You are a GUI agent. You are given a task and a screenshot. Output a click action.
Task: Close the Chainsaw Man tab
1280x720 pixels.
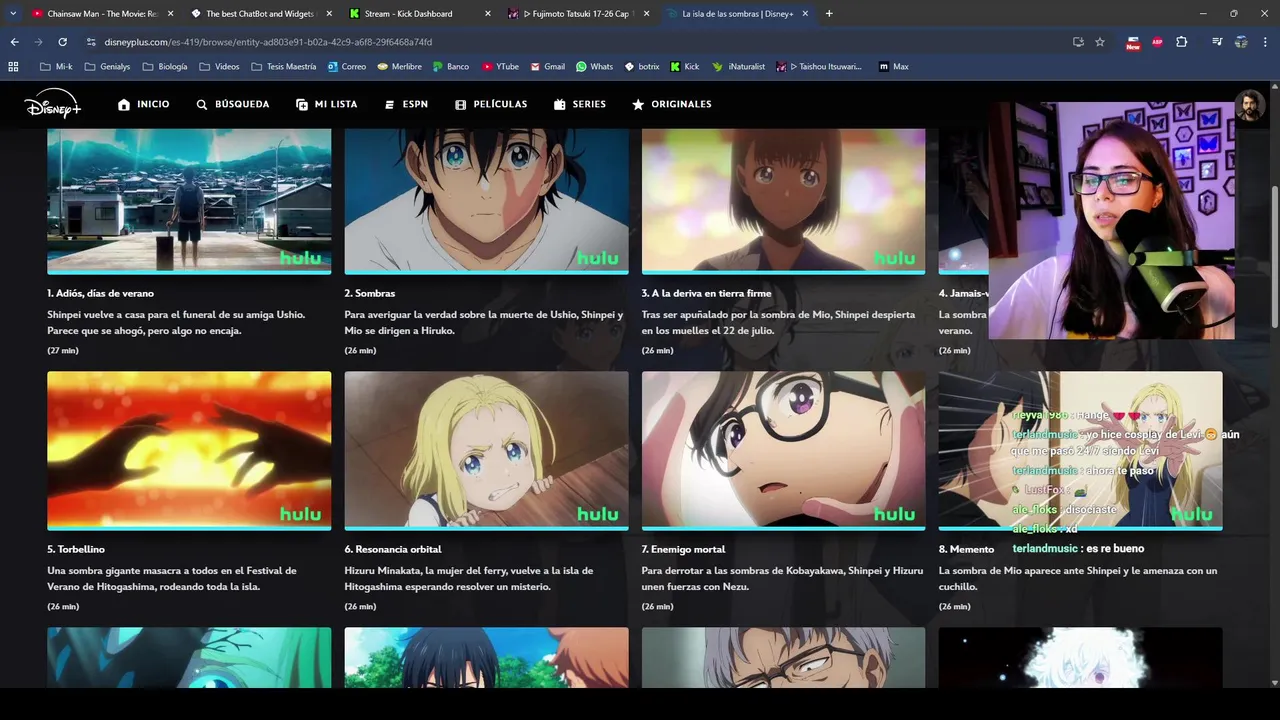tap(171, 14)
